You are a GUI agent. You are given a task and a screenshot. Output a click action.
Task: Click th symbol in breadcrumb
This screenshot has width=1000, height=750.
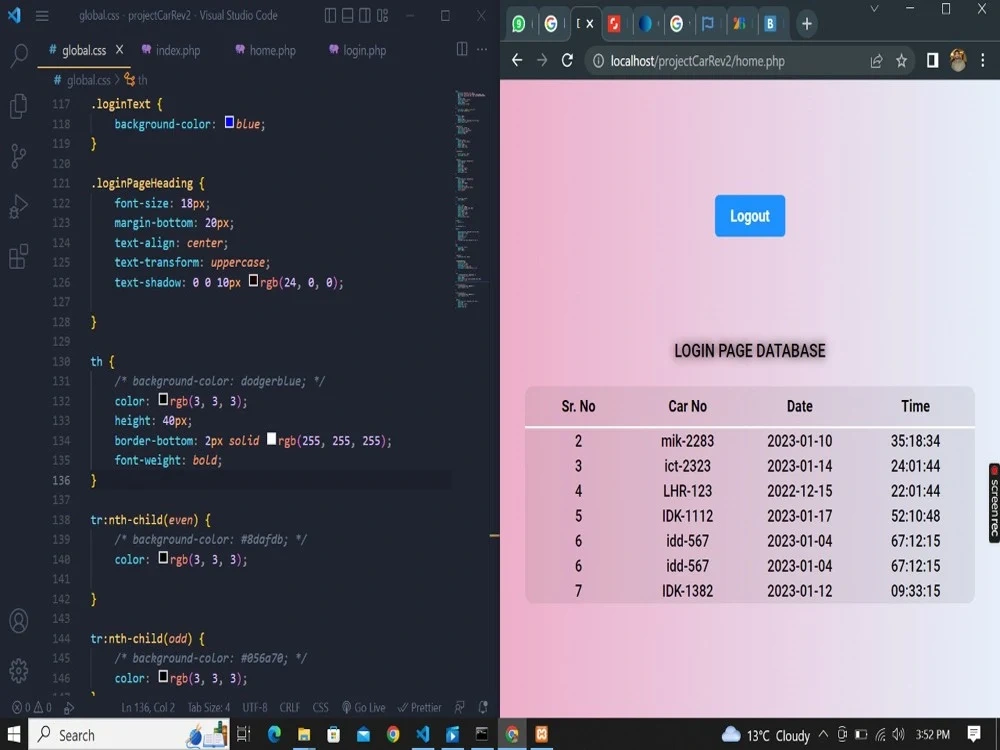(x=136, y=80)
